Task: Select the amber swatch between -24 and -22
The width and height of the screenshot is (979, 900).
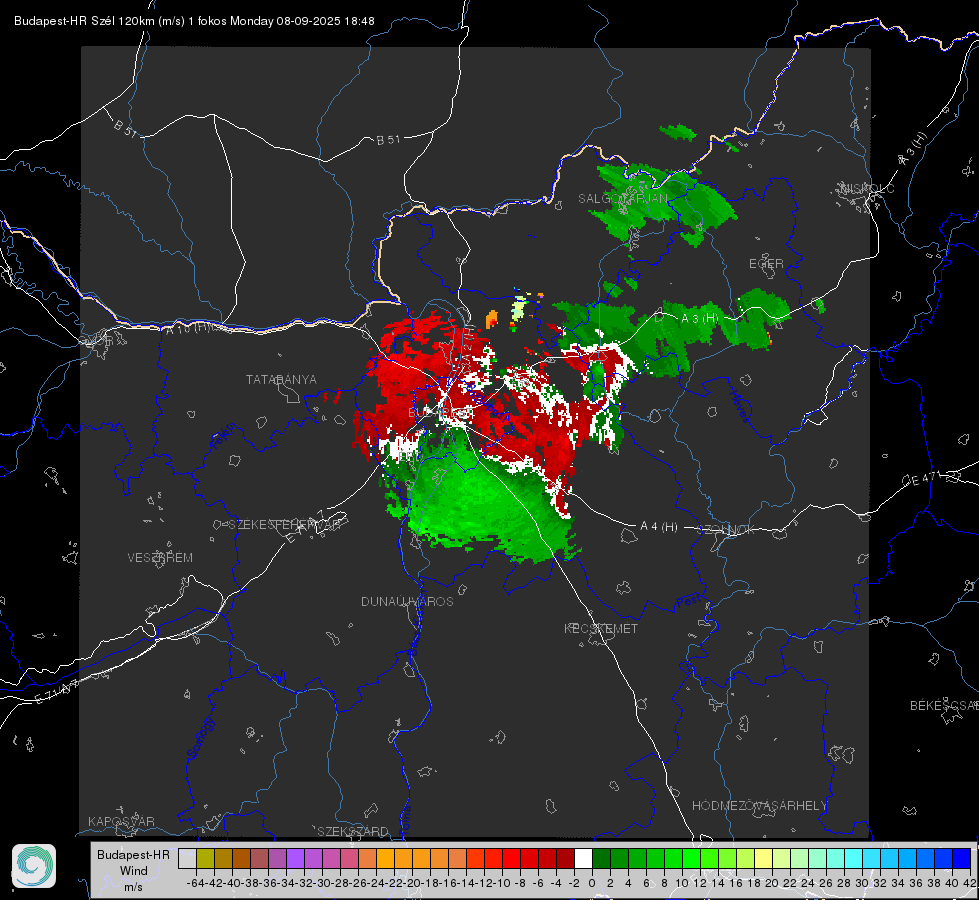Action: (x=385, y=858)
